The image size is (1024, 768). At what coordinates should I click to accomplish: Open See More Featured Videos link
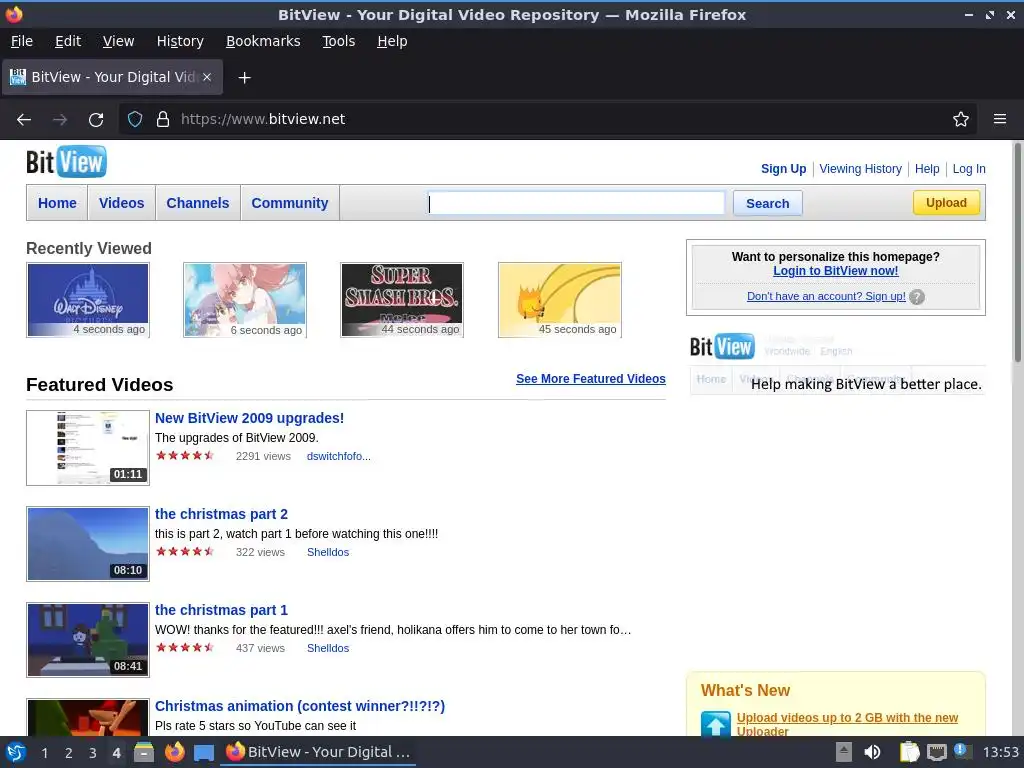pos(590,379)
